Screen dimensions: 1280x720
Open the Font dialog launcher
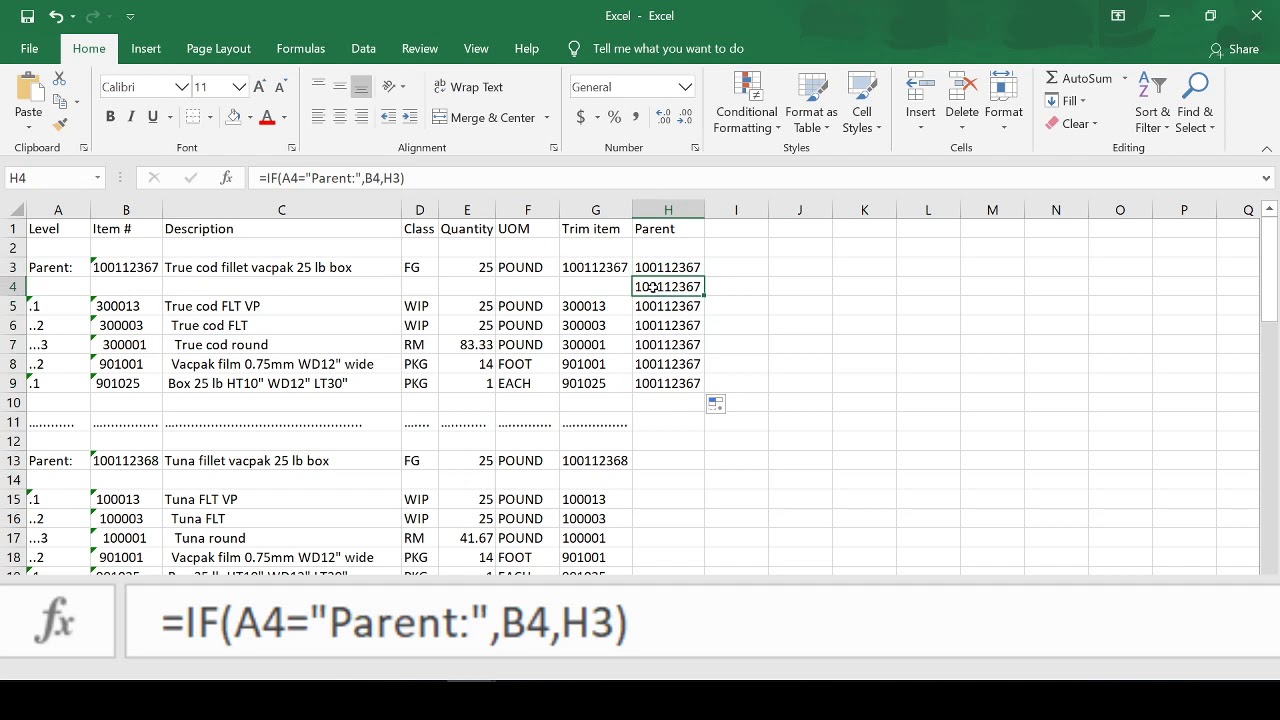(x=292, y=148)
